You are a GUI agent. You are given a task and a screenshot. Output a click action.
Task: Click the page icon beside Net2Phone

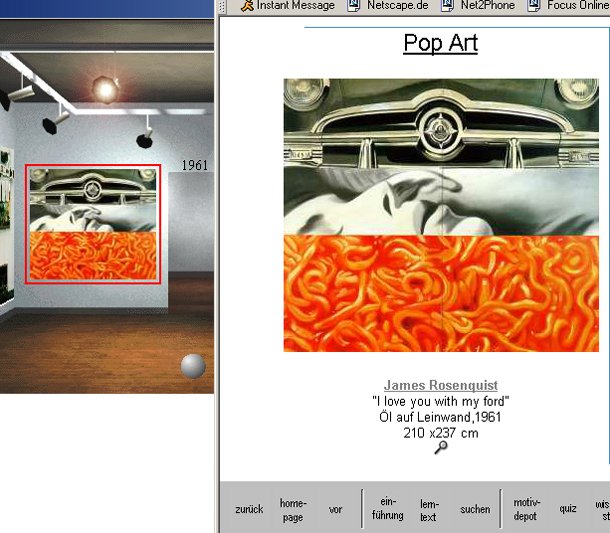pyautogui.click(x=447, y=5)
